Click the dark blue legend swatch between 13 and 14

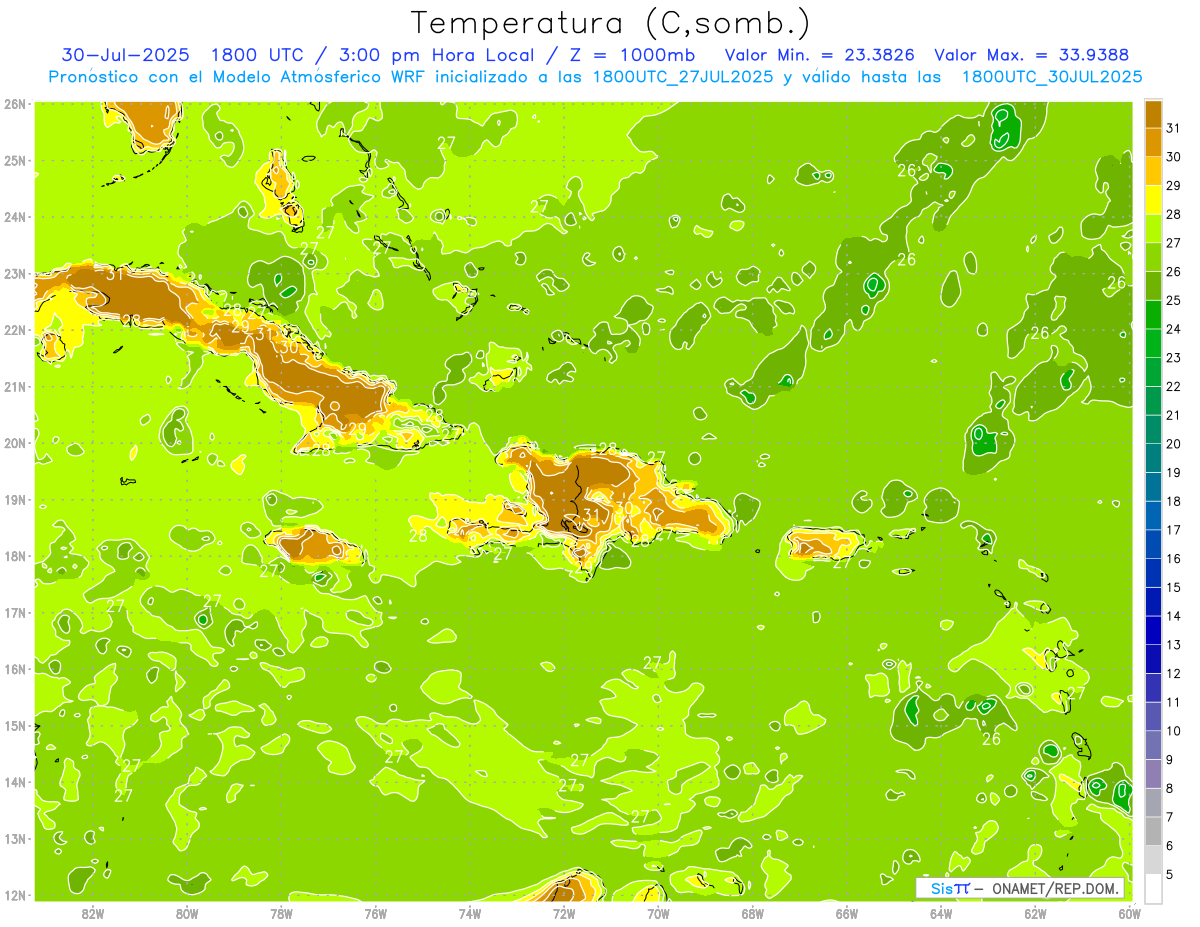[x=1153, y=630]
